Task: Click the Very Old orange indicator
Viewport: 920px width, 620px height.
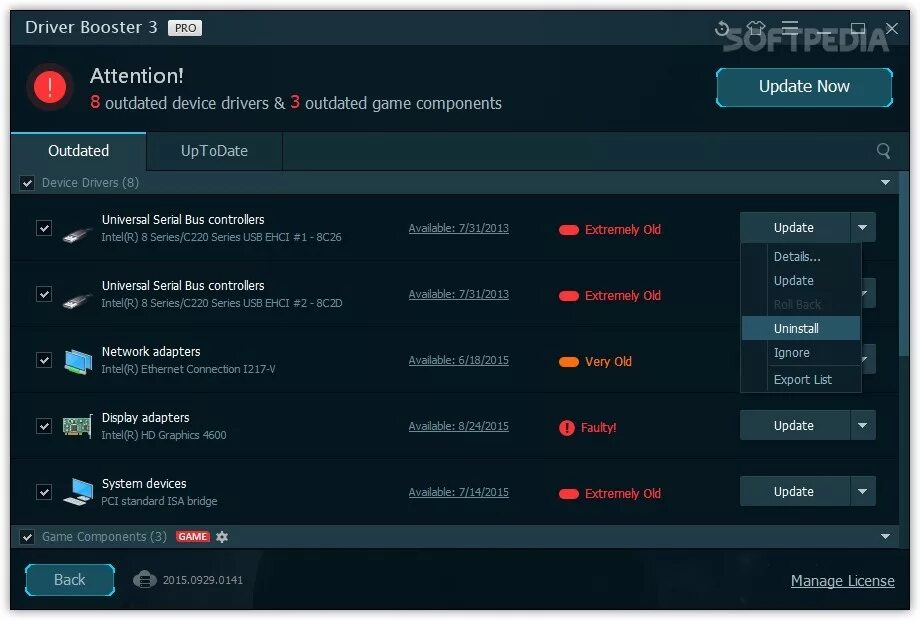Action: point(569,362)
